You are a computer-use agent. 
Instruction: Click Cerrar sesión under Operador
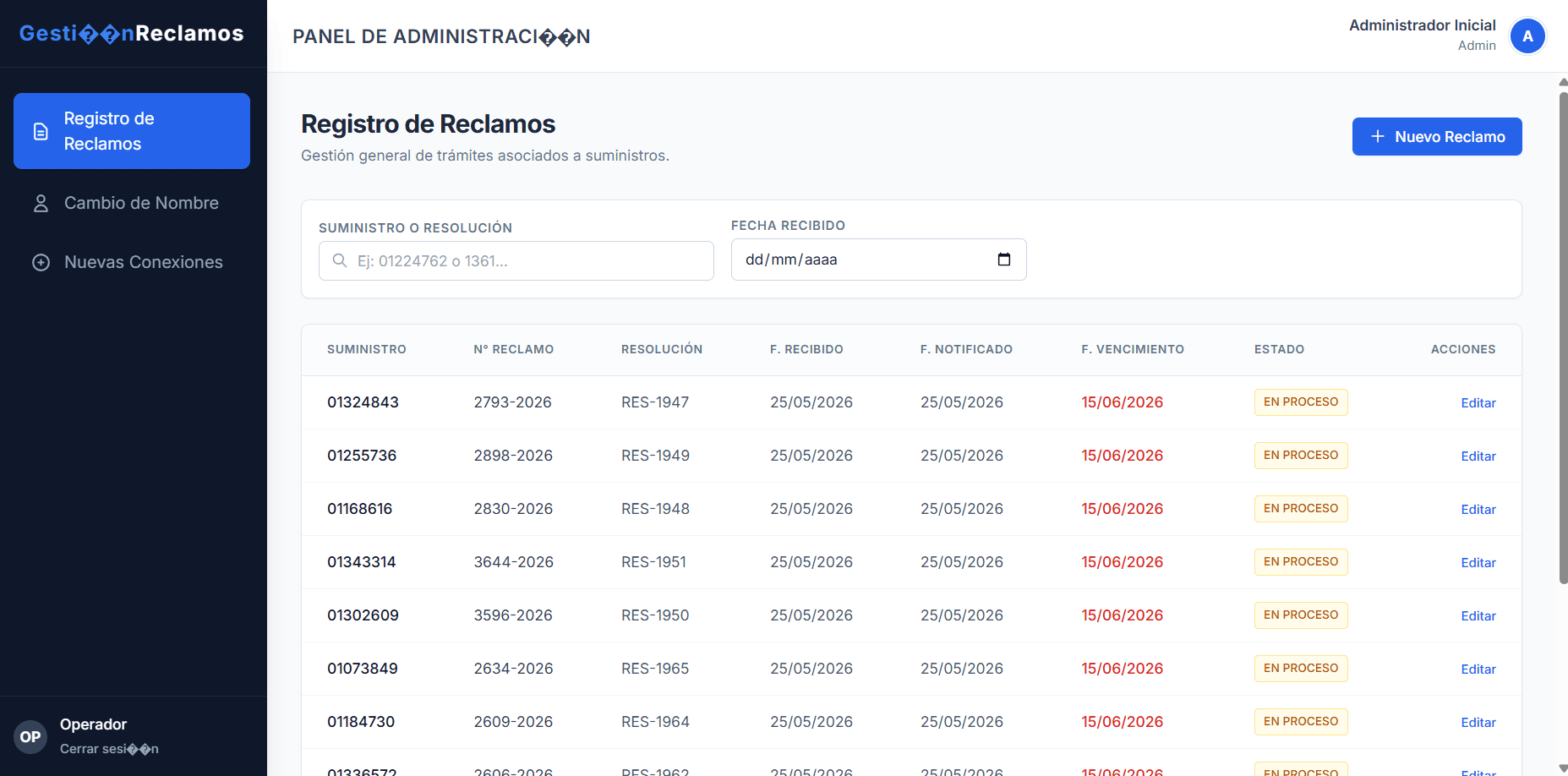(x=109, y=749)
